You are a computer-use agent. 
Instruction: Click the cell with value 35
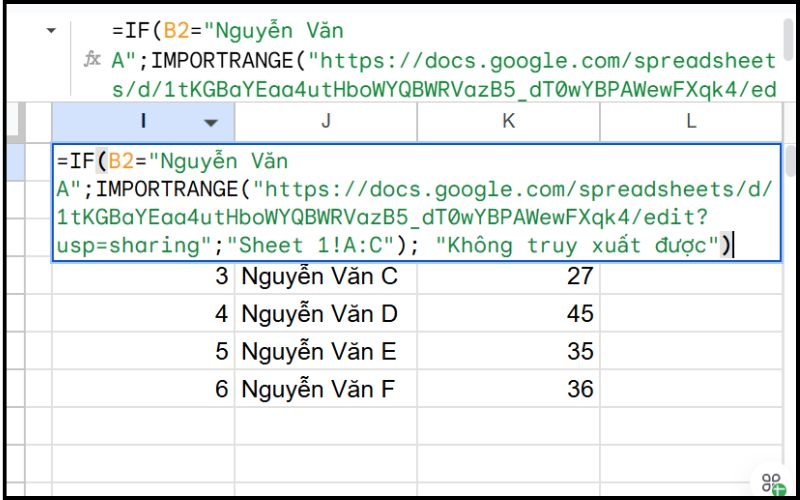(x=509, y=352)
